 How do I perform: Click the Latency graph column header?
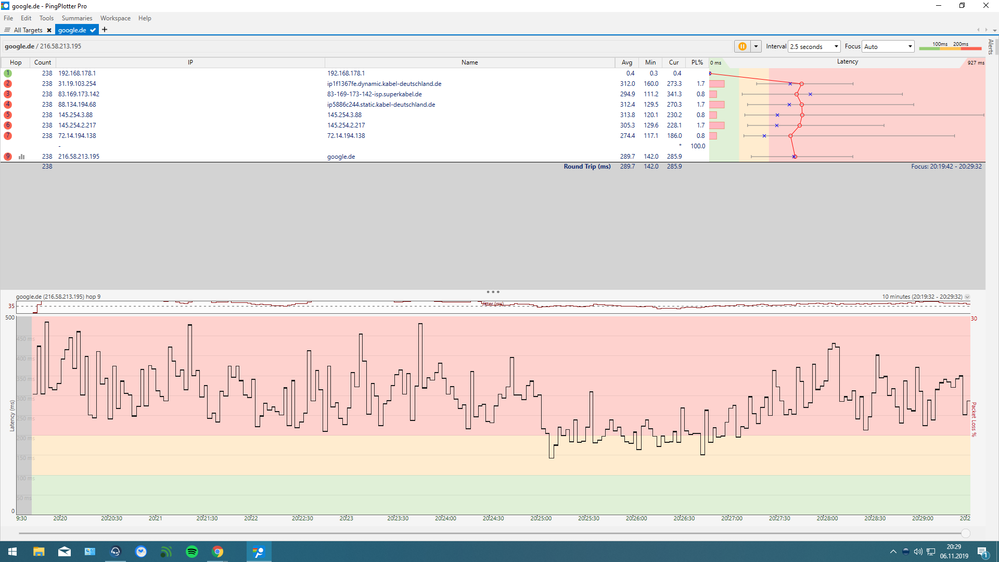(x=847, y=62)
